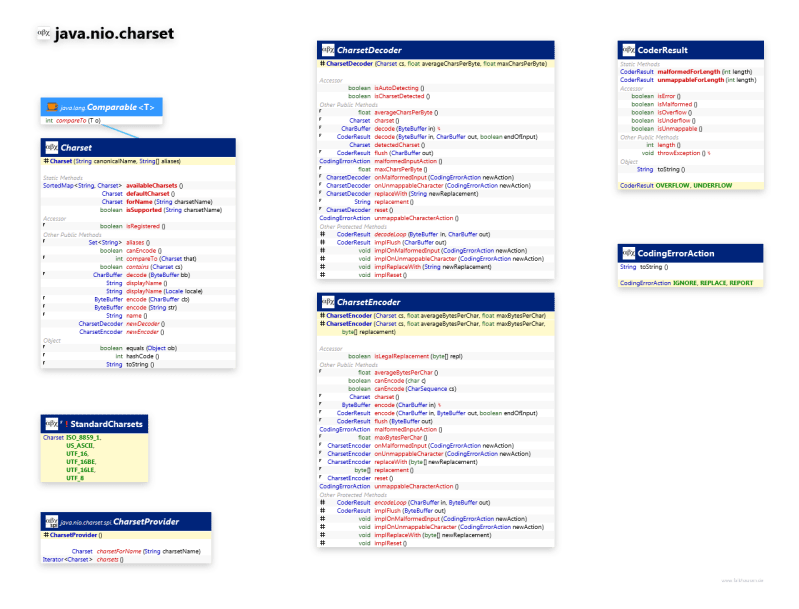The image size is (799, 609).
Task: Click isUnmappable in CoderResult
Action: [x=677, y=129]
